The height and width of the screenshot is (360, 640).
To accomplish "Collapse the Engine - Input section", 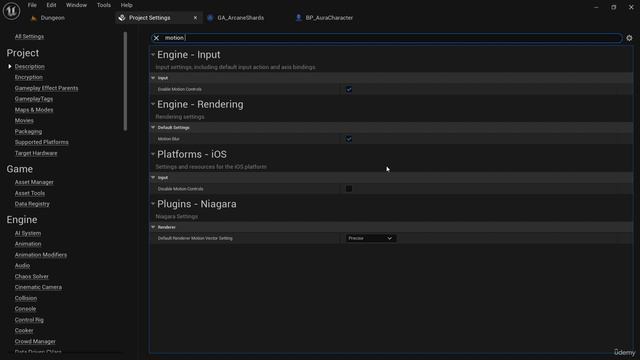I will pos(153,54).
